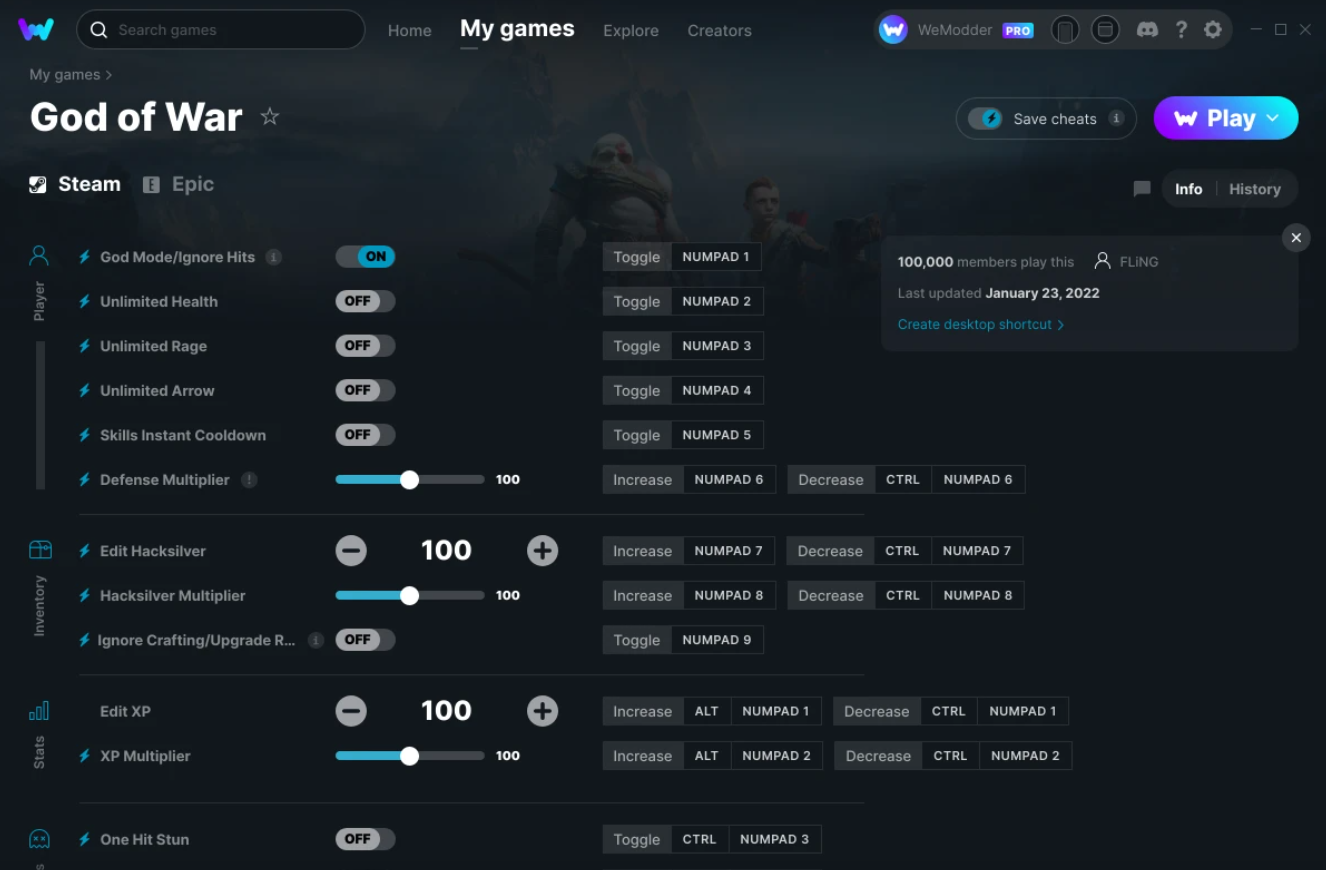
Task: Click the Play button
Action: pyautogui.click(x=1226, y=118)
